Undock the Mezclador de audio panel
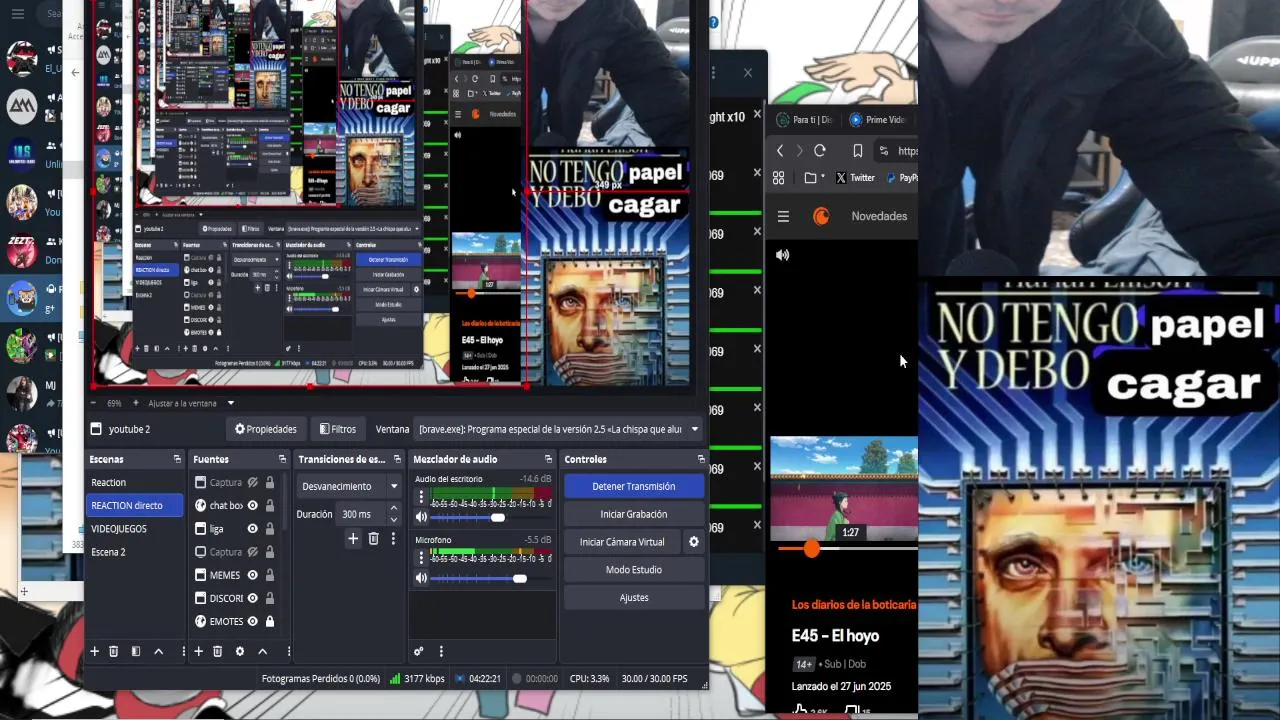The width and height of the screenshot is (1280, 720). coord(549,459)
